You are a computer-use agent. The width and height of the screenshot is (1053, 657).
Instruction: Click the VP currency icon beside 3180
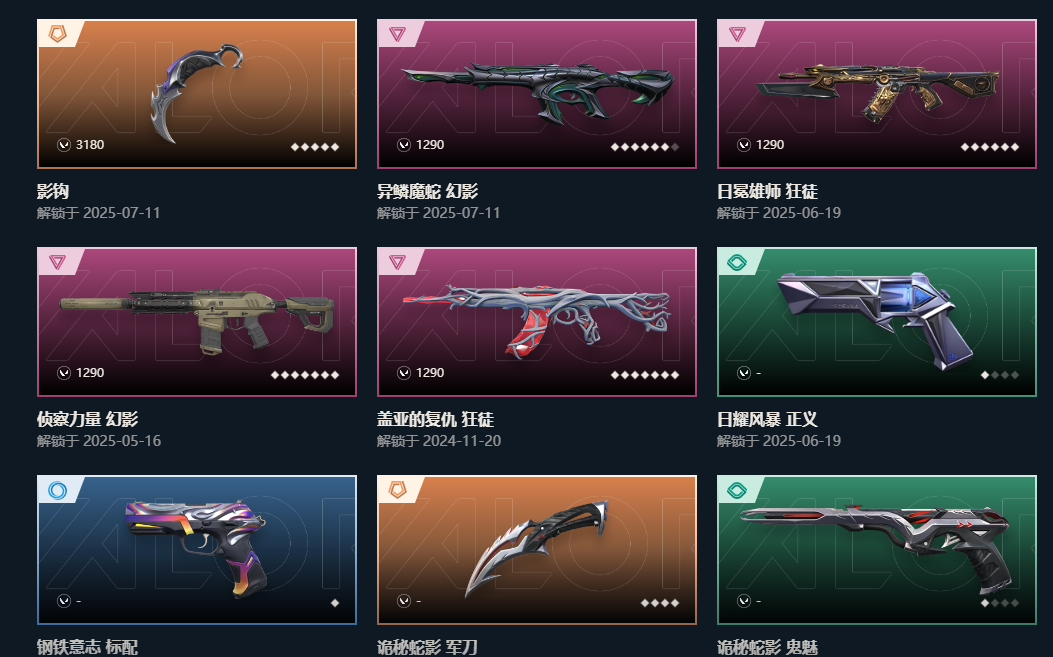click(64, 144)
